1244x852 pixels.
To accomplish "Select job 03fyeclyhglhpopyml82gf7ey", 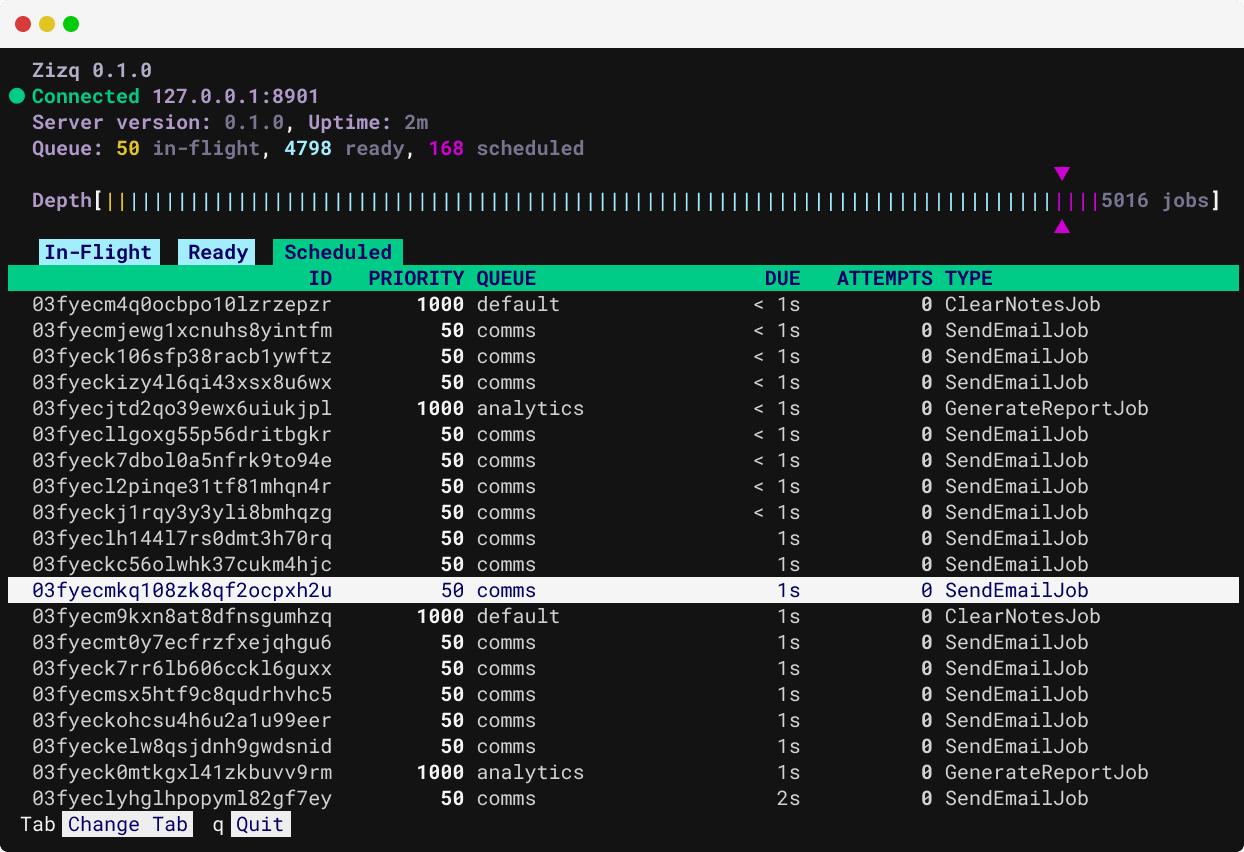I will [x=622, y=798].
